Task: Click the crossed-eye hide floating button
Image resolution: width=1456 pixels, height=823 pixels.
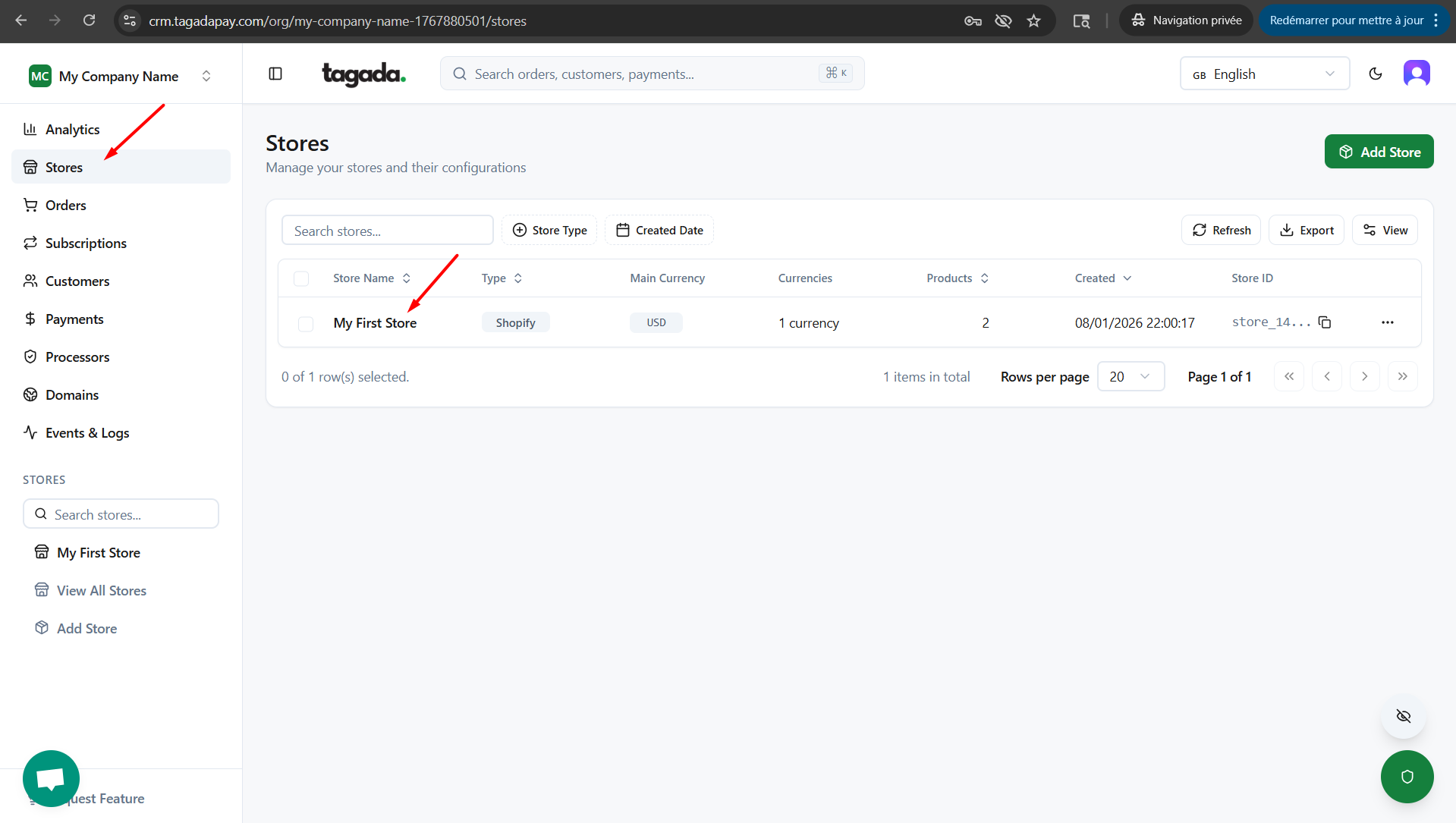Action: [1403, 716]
